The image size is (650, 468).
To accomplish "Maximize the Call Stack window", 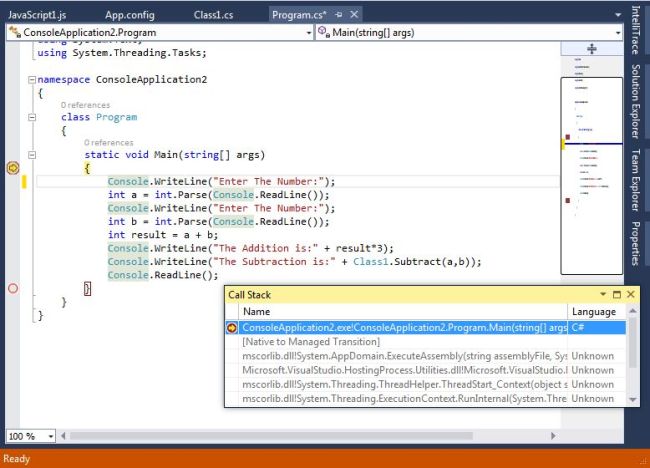I will click(617, 294).
